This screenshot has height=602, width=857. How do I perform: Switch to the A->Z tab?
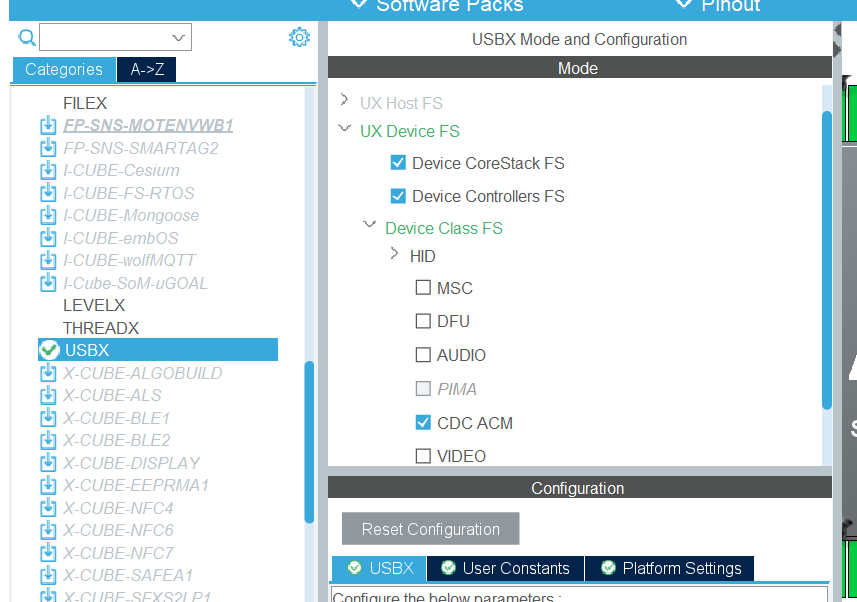(147, 69)
